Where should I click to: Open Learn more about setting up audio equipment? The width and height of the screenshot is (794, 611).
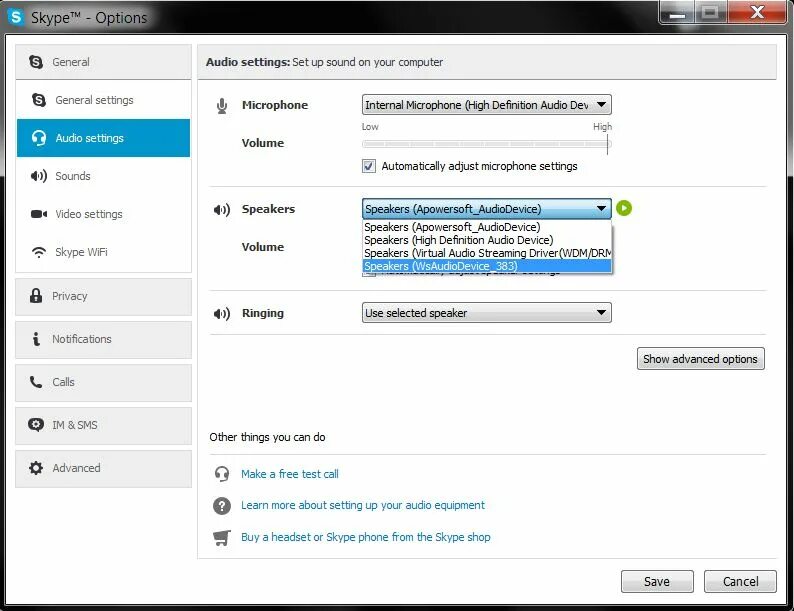coord(363,505)
